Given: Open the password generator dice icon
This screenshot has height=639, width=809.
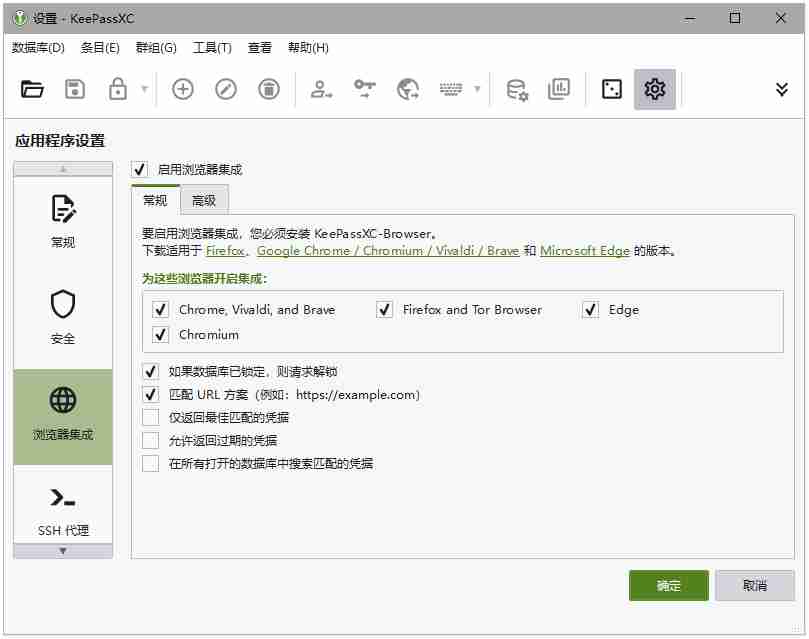Looking at the screenshot, I should pyautogui.click(x=612, y=89).
